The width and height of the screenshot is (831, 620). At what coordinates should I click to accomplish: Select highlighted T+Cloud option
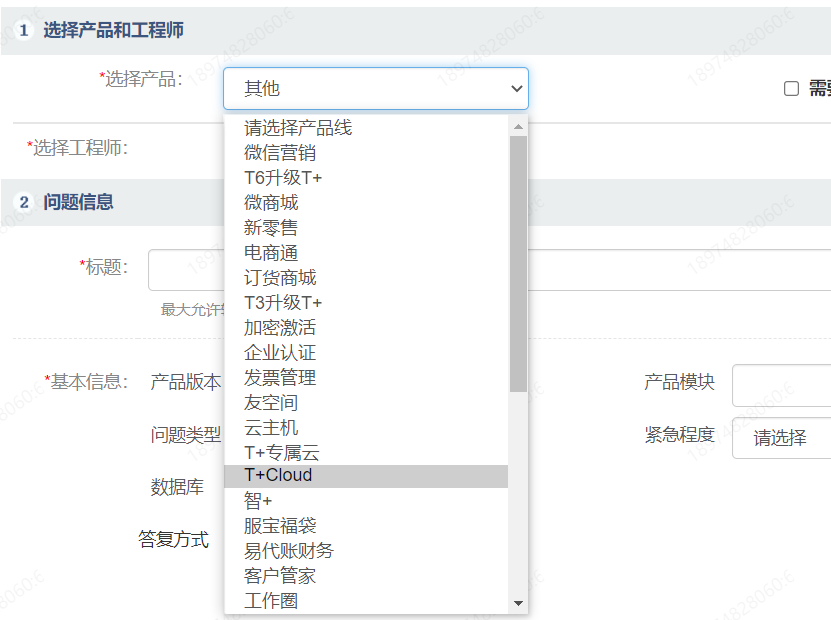366,476
